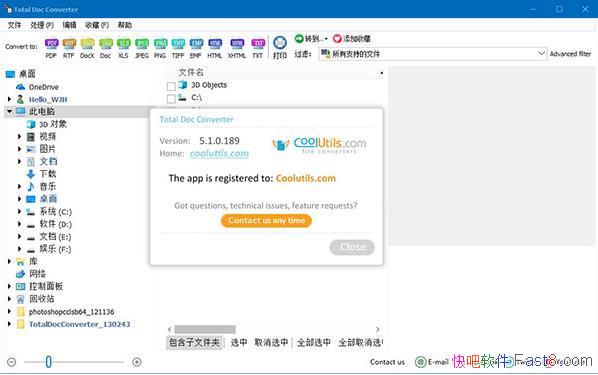Viewport: 598px width, 375px height.
Task: Click 全部取消选 uncheck all button
Action: coord(360,342)
